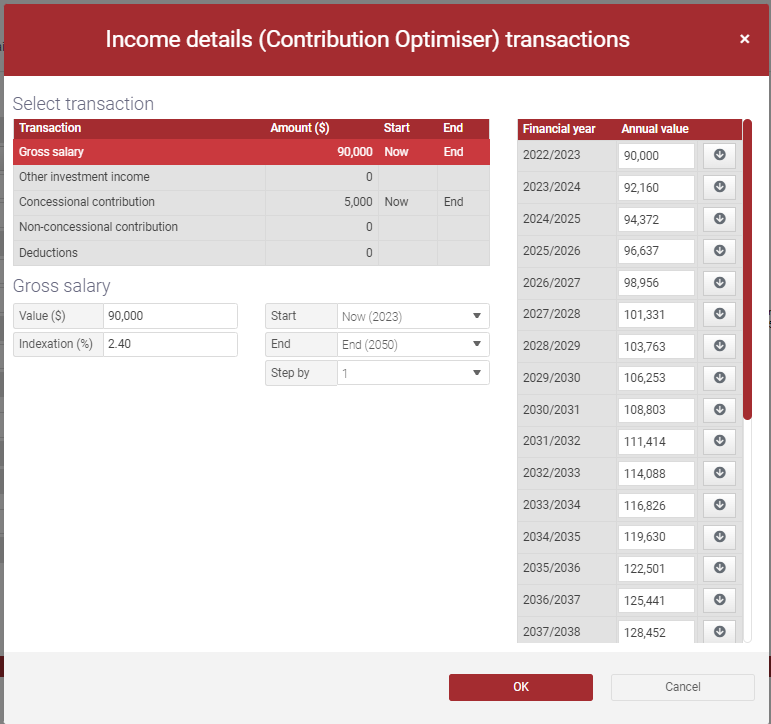Click the Transaction column header
Viewport: 771px width, 724px height.
click(50, 128)
